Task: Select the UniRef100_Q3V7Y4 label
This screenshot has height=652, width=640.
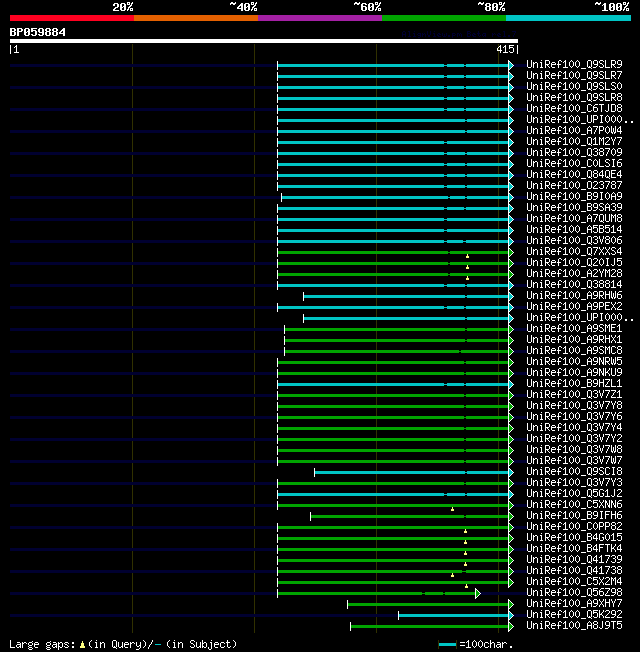Action: pos(574,427)
